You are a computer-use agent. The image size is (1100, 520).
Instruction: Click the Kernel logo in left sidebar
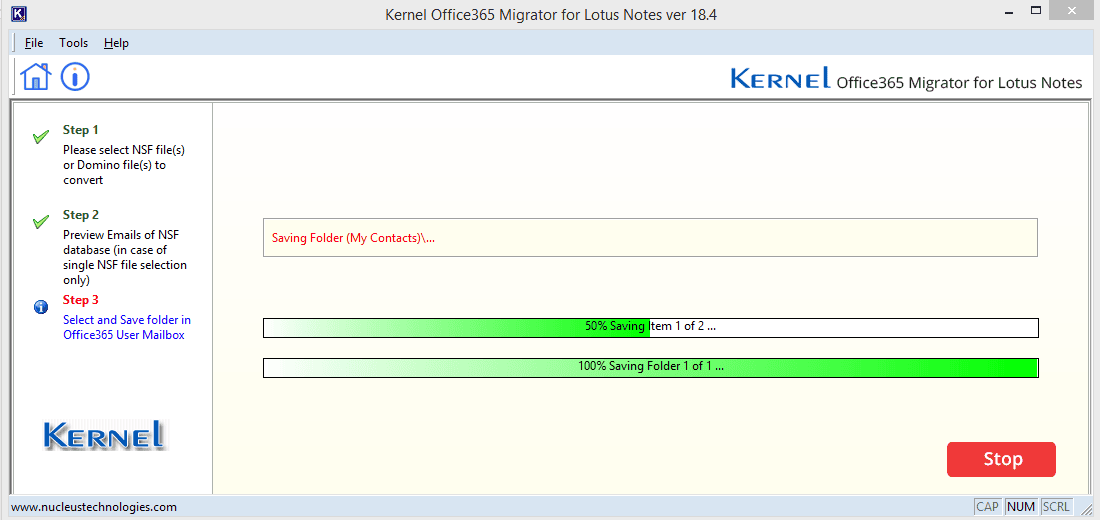click(x=104, y=435)
